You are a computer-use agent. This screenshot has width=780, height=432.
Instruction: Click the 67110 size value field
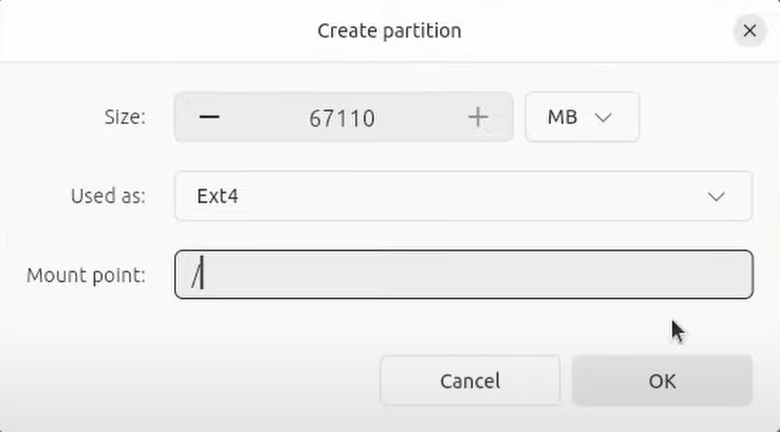pos(342,118)
